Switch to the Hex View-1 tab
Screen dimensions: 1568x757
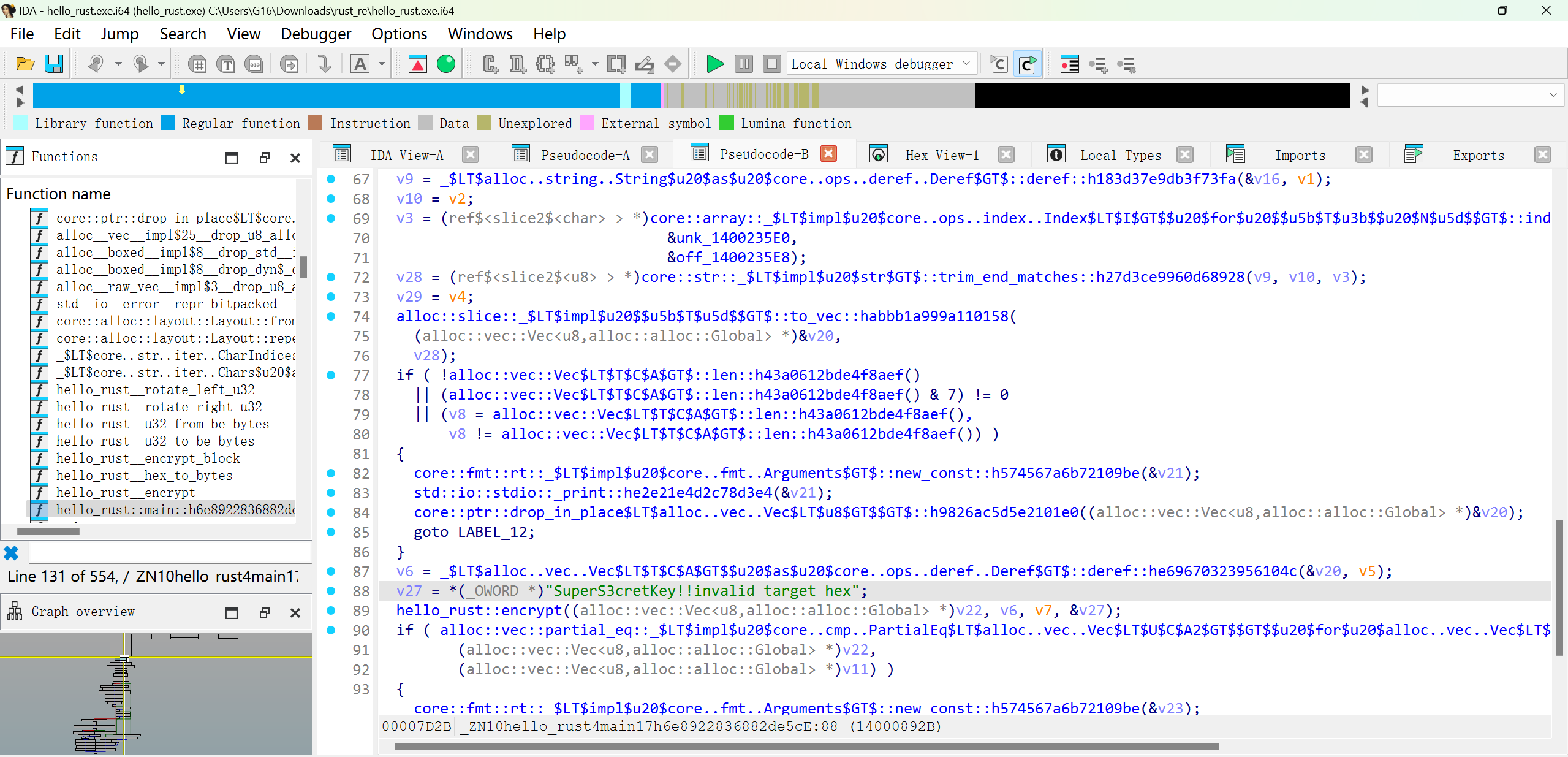[941, 155]
